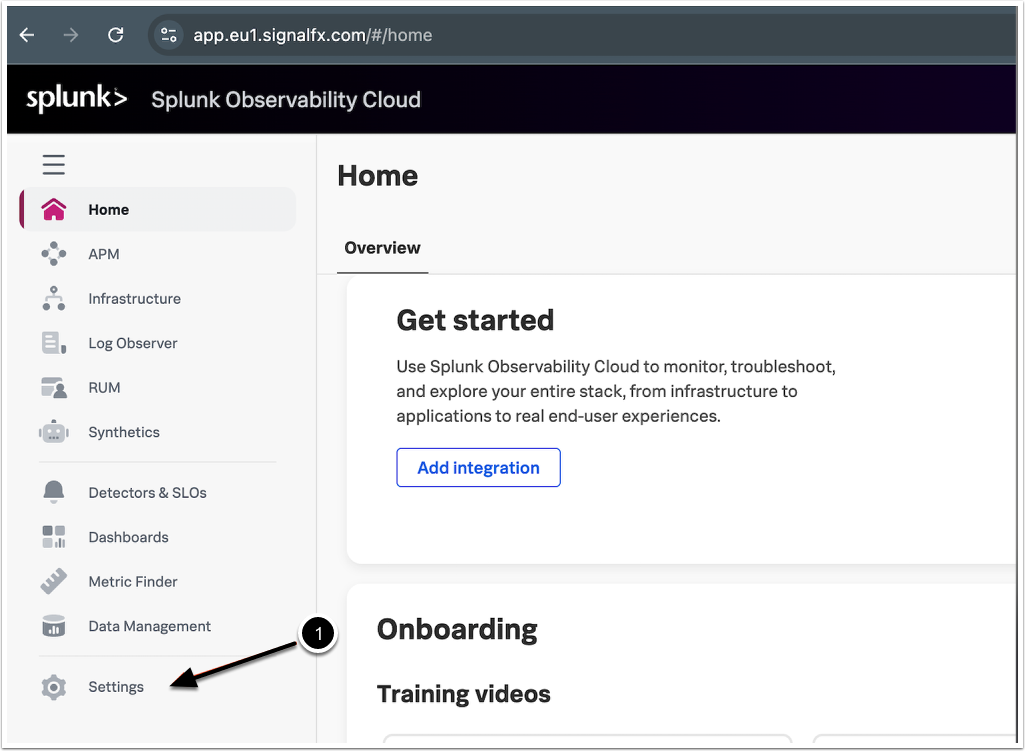
Task: Switch to the Overview tab
Action: [382, 248]
